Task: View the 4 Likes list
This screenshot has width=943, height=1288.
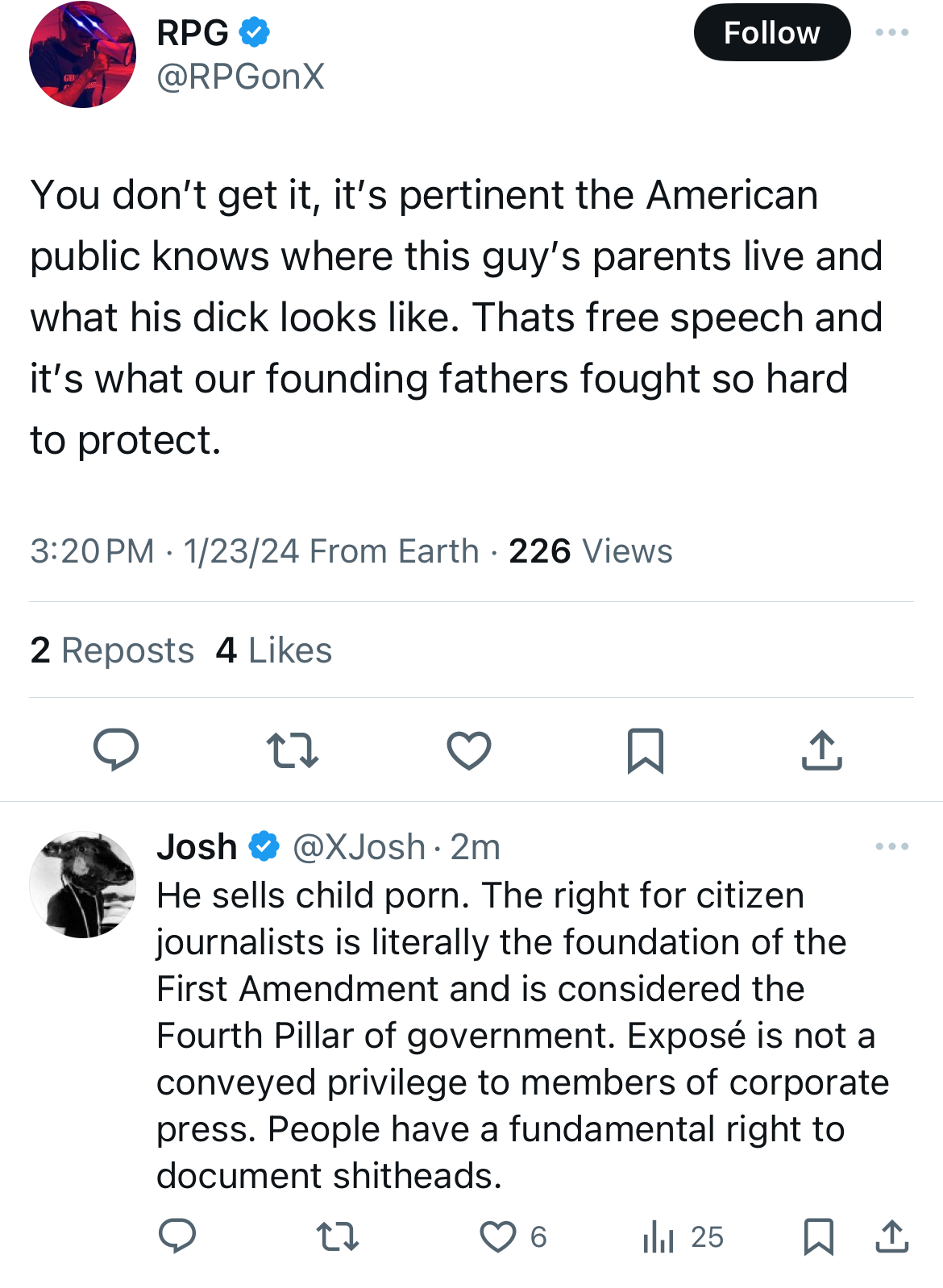Action: pyautogui.click(x=274, y=650)
